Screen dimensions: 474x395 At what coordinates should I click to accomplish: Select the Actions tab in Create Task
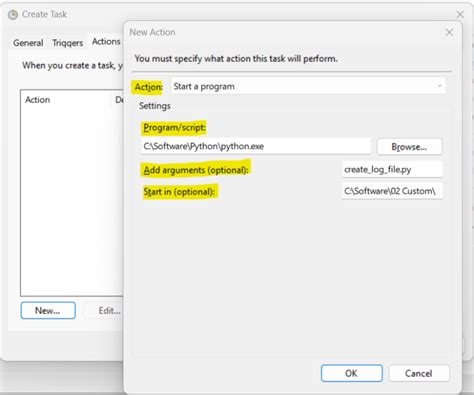pos(106,42)
